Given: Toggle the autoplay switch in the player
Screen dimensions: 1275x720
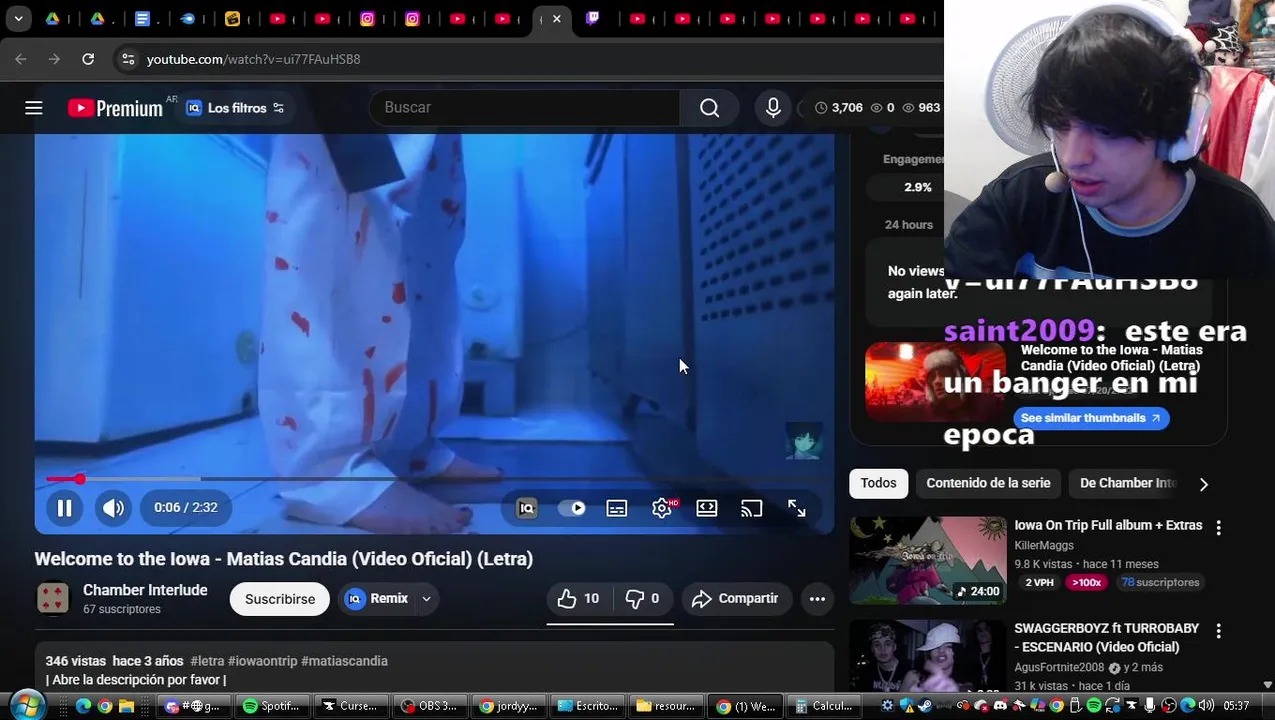Looking at the screenshot, I should pyautogui.click(x=572, y=508).
